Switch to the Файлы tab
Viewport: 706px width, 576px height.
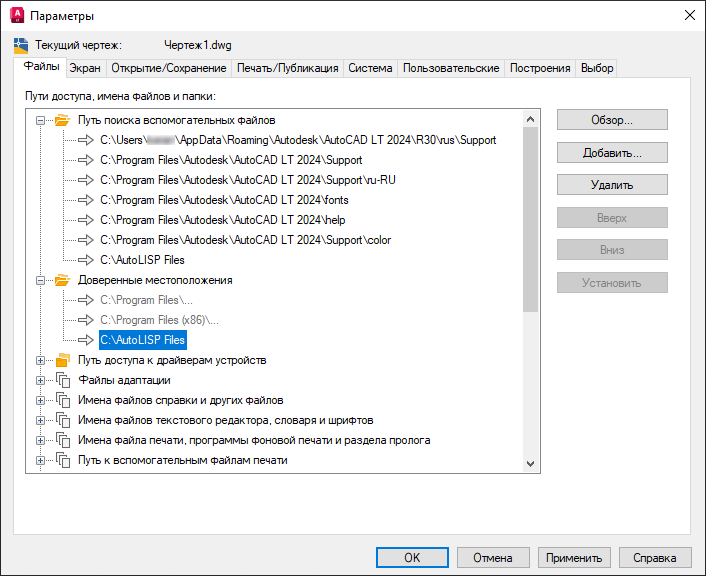(x=41, y=67)
